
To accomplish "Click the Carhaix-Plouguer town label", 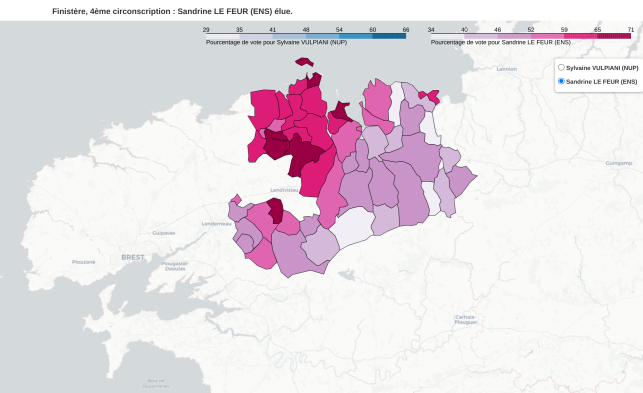I will (465, 320).
